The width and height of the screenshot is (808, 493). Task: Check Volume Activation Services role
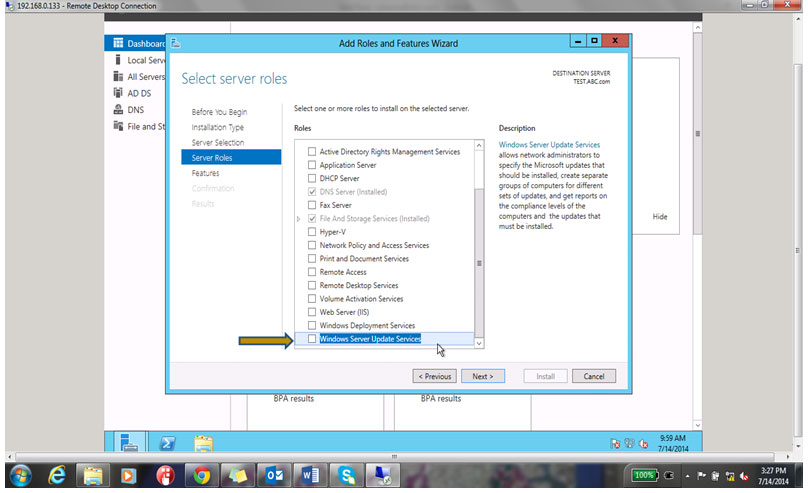point(312,299)
